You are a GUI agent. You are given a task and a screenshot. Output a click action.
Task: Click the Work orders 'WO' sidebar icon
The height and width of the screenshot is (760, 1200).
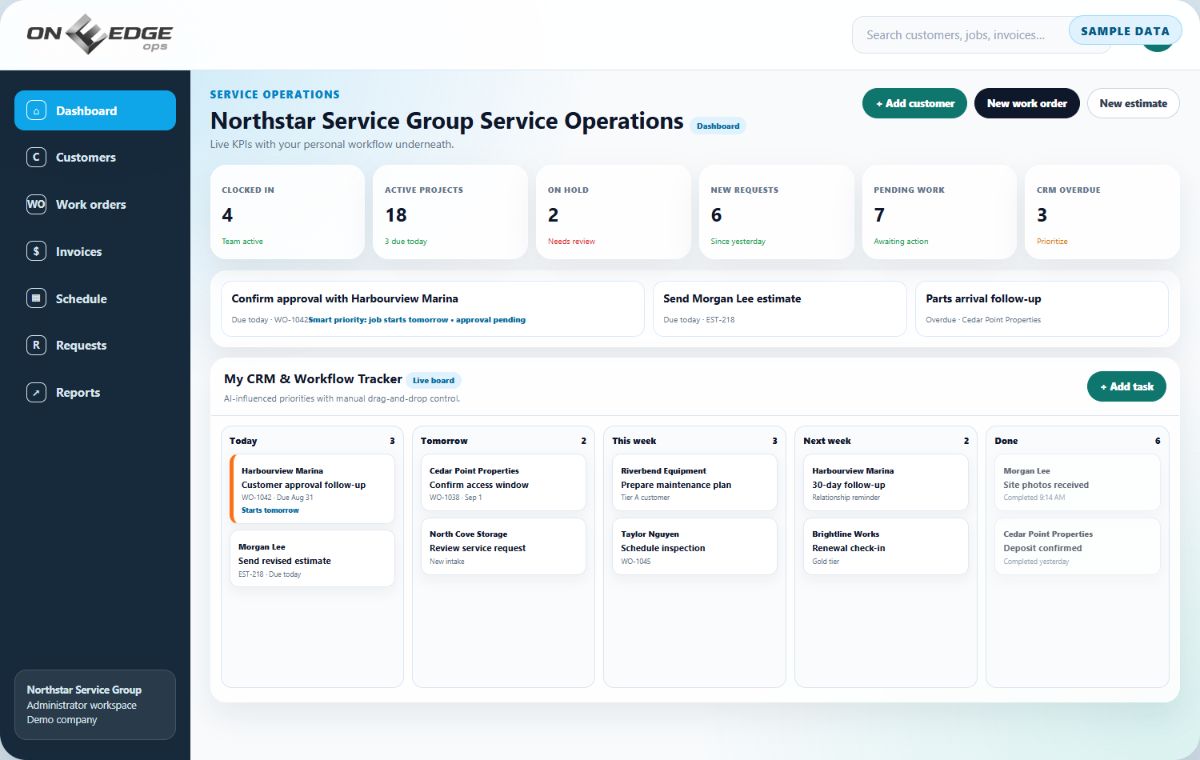(x=37, y=204)
